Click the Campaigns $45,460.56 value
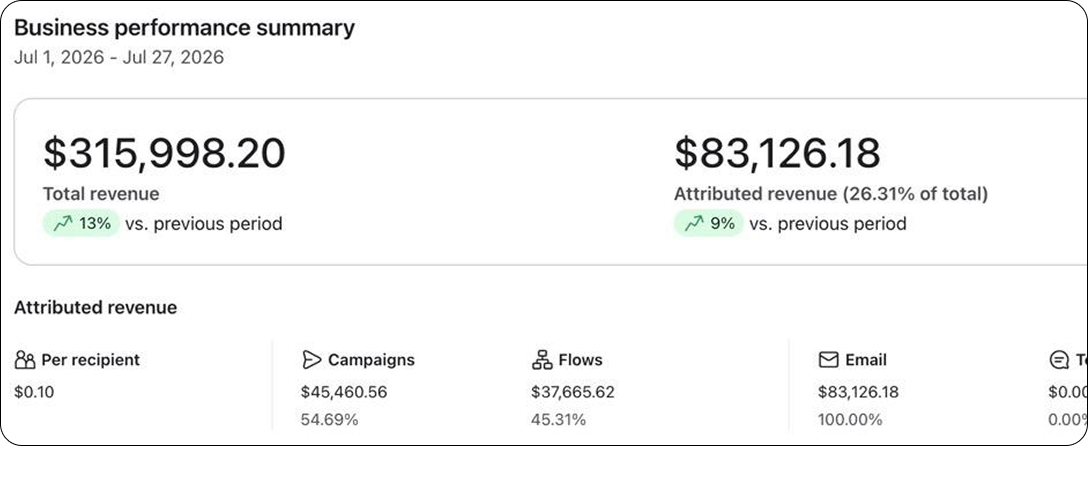Viewport: 1088px width, 484px height. pyautogui.click(x=344, y=392)
